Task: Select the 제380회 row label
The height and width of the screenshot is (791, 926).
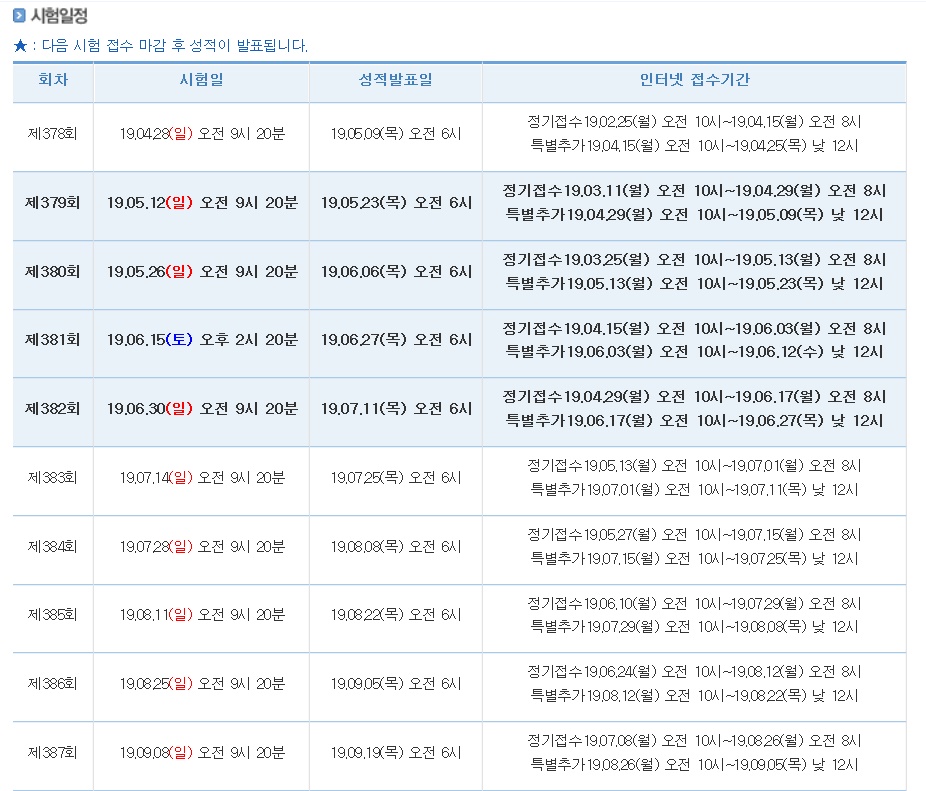Action: pyautogui.click(x=53, y=272)
